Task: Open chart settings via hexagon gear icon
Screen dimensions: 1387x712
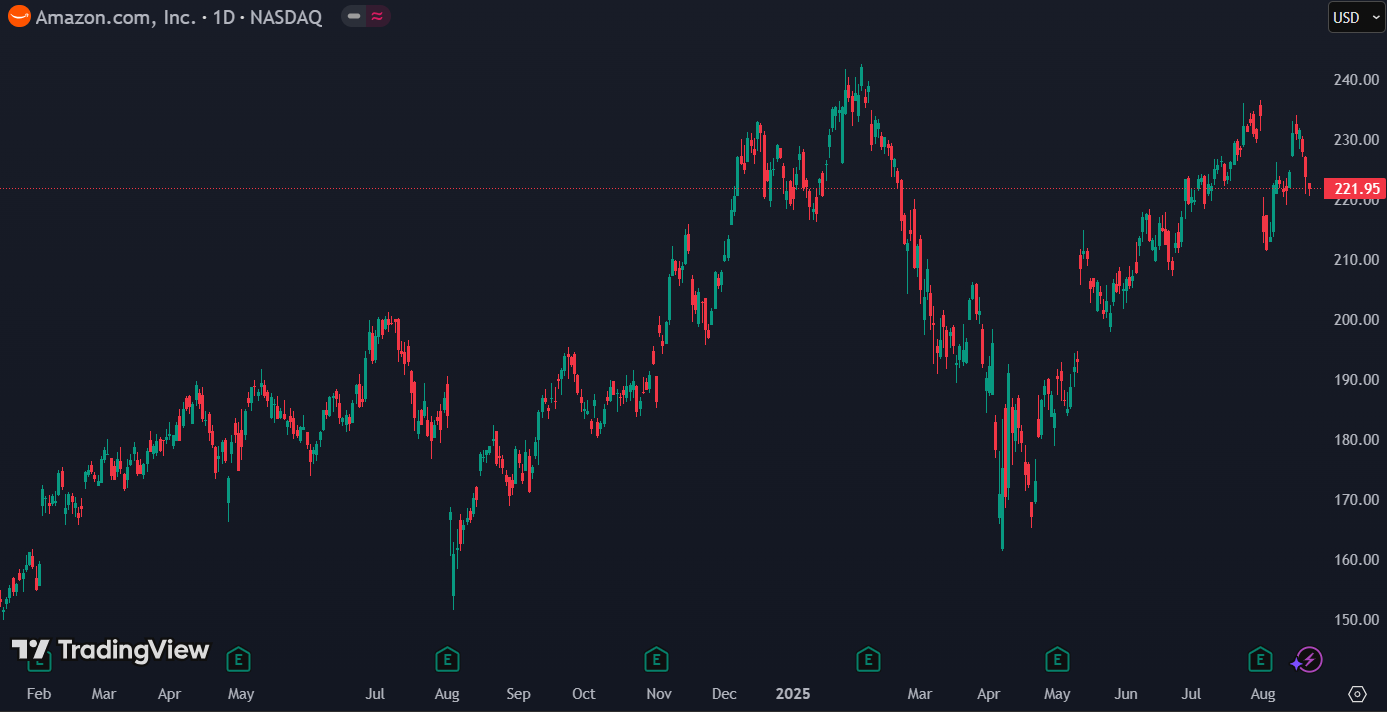Action: (x=1357, y=693)
